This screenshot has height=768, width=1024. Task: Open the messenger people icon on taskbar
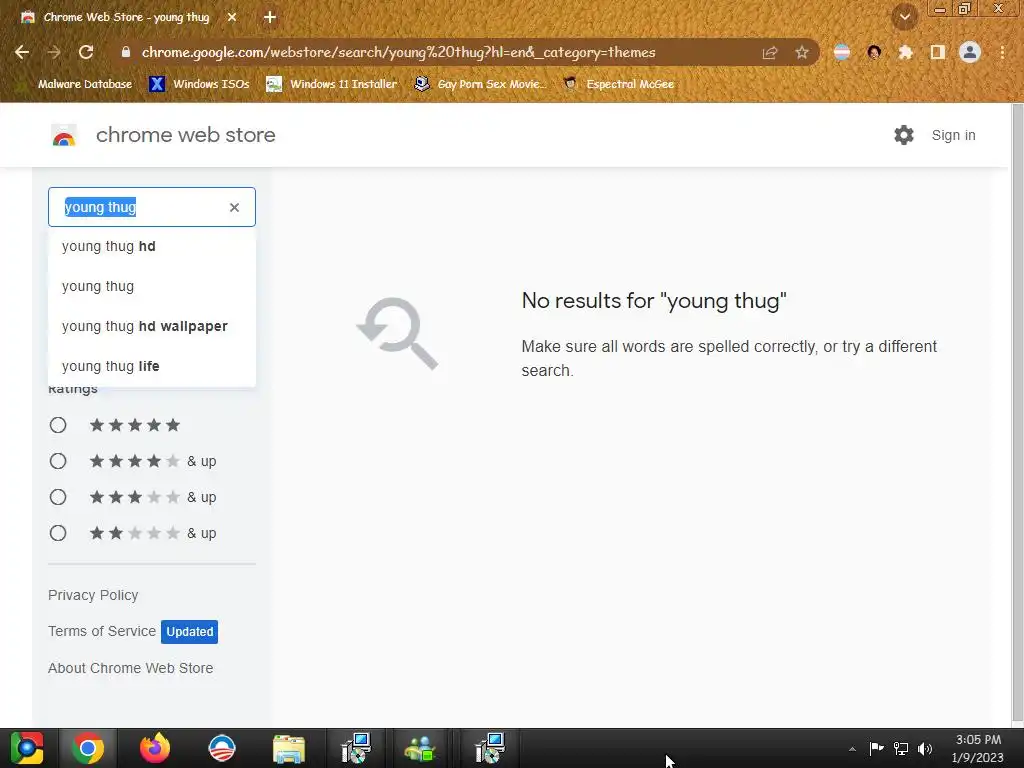pos(420,748)
